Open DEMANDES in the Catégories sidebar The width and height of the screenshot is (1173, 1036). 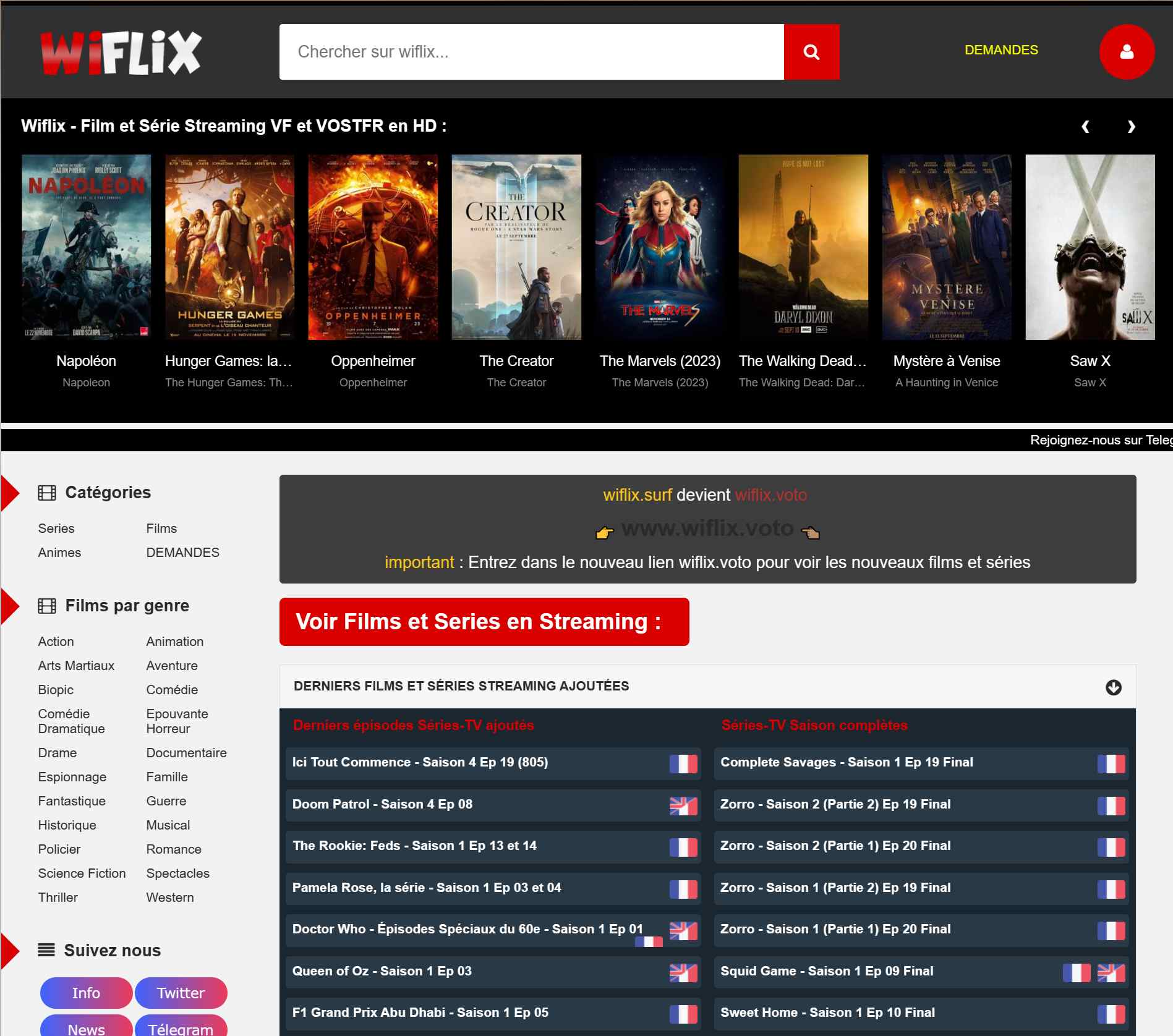tap(183, 553)
